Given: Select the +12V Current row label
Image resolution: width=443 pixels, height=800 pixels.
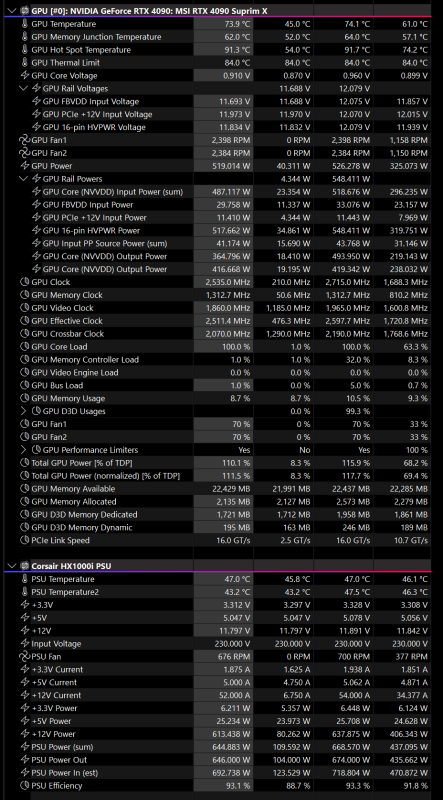Looking at the screenshot, I should (56, 695).
